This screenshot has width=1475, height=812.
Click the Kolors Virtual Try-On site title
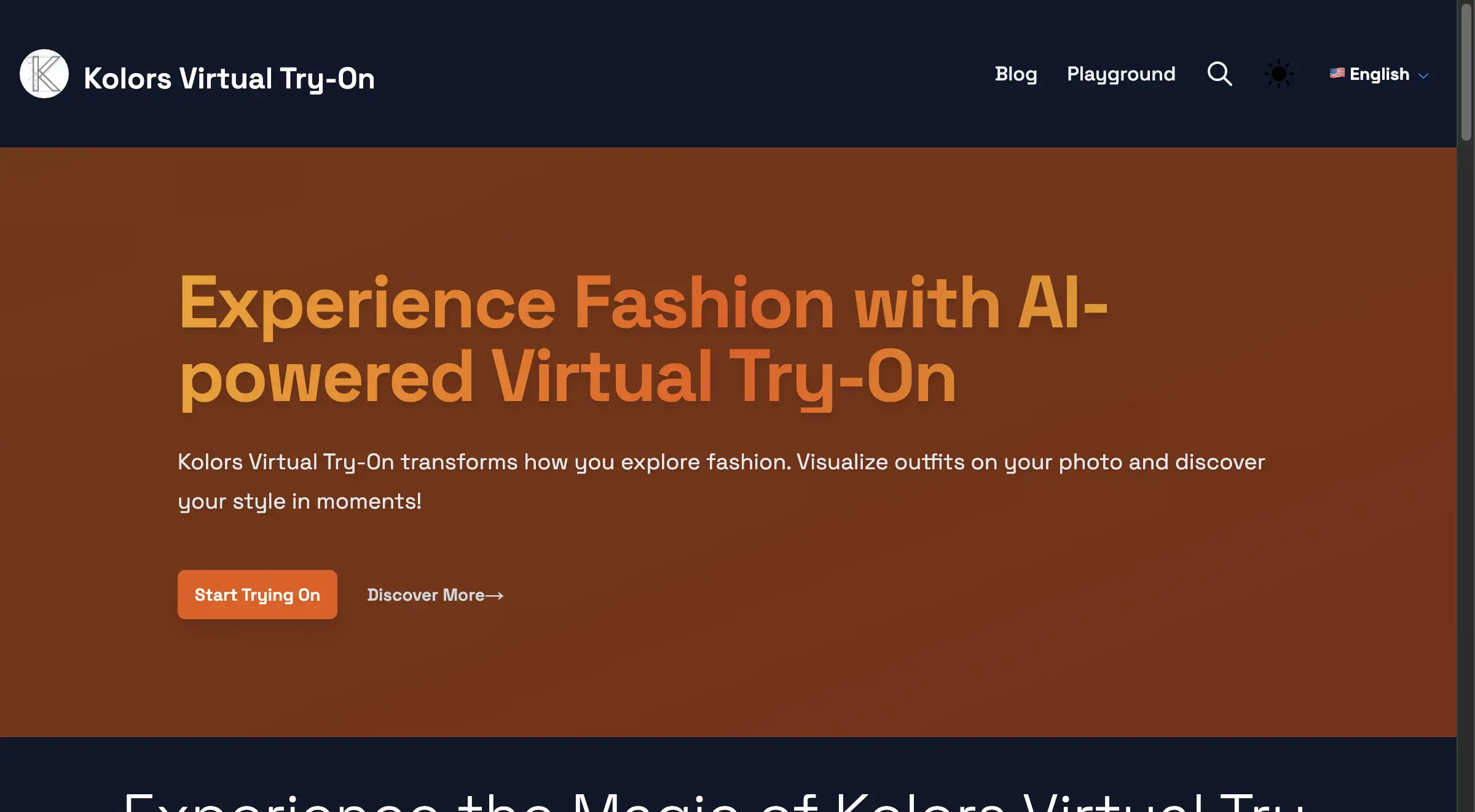[x=229, y=79]
